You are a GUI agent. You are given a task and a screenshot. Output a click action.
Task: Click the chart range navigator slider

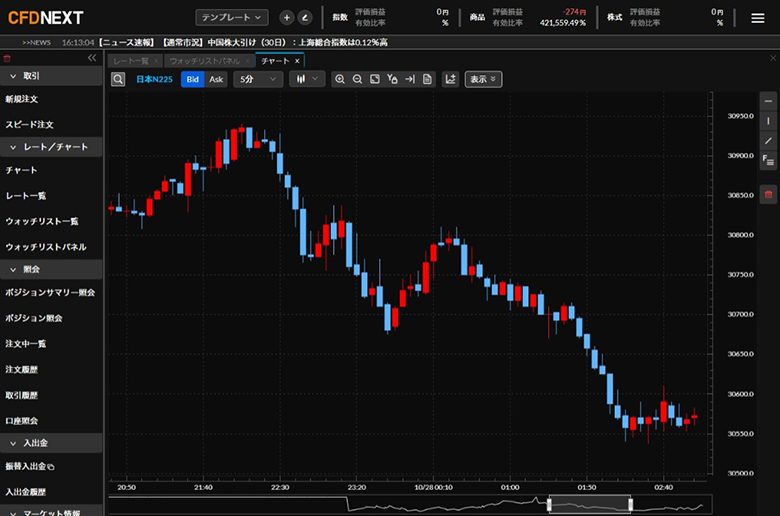(589, 503)
